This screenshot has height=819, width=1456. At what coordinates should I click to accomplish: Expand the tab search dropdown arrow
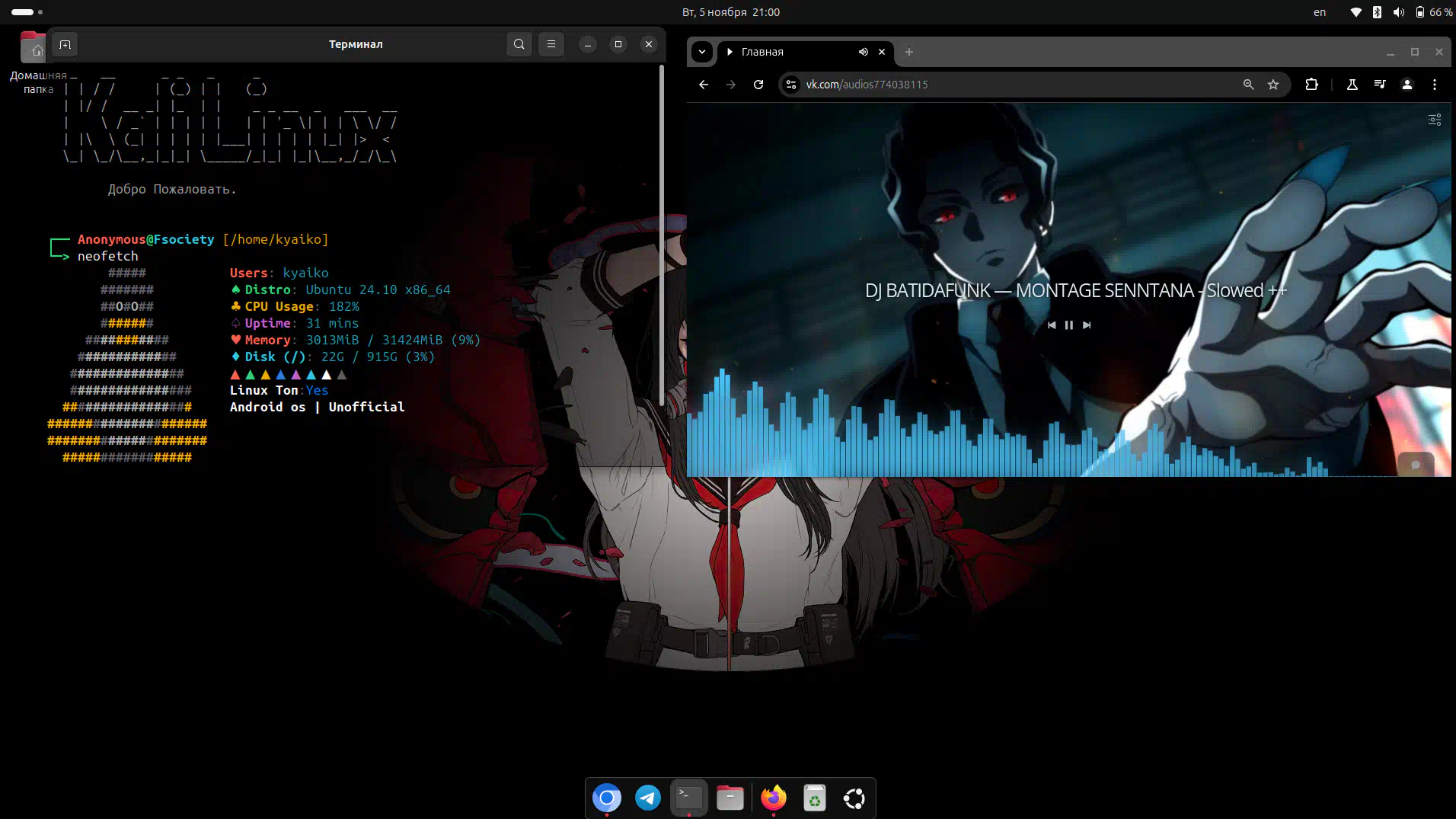pos(702,52)
